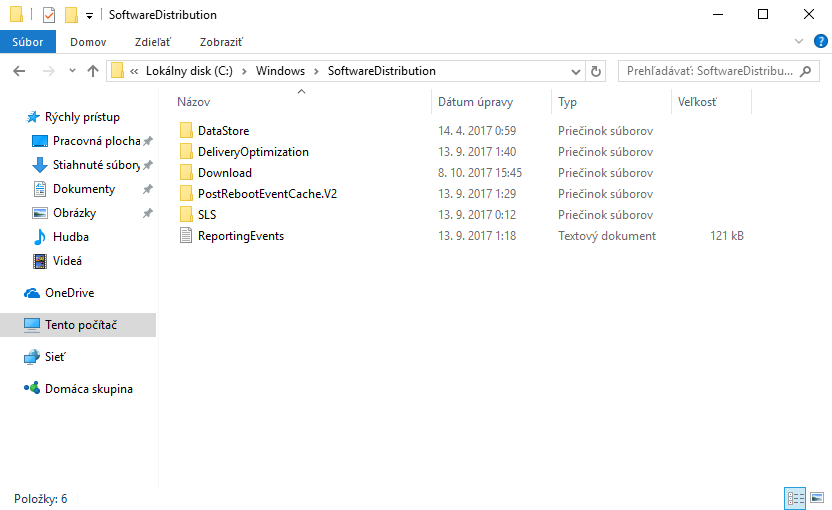Click the Properties icon in the title bar
The image size is (832, 510).
48,15
